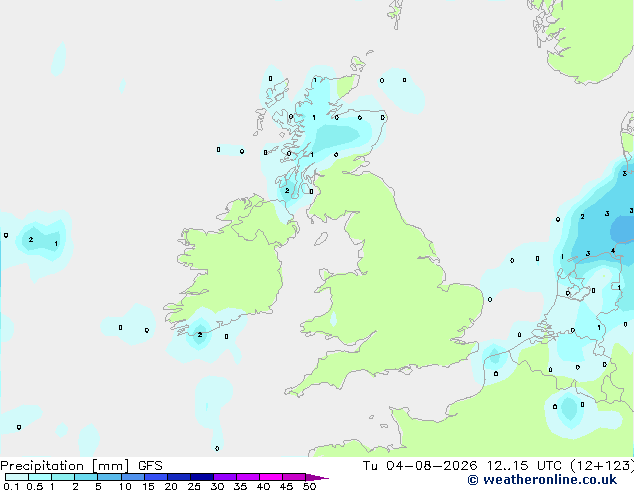Screen dimensions: 634x490
Task: Click the "25" legend scale label
Action: point(194,486)
